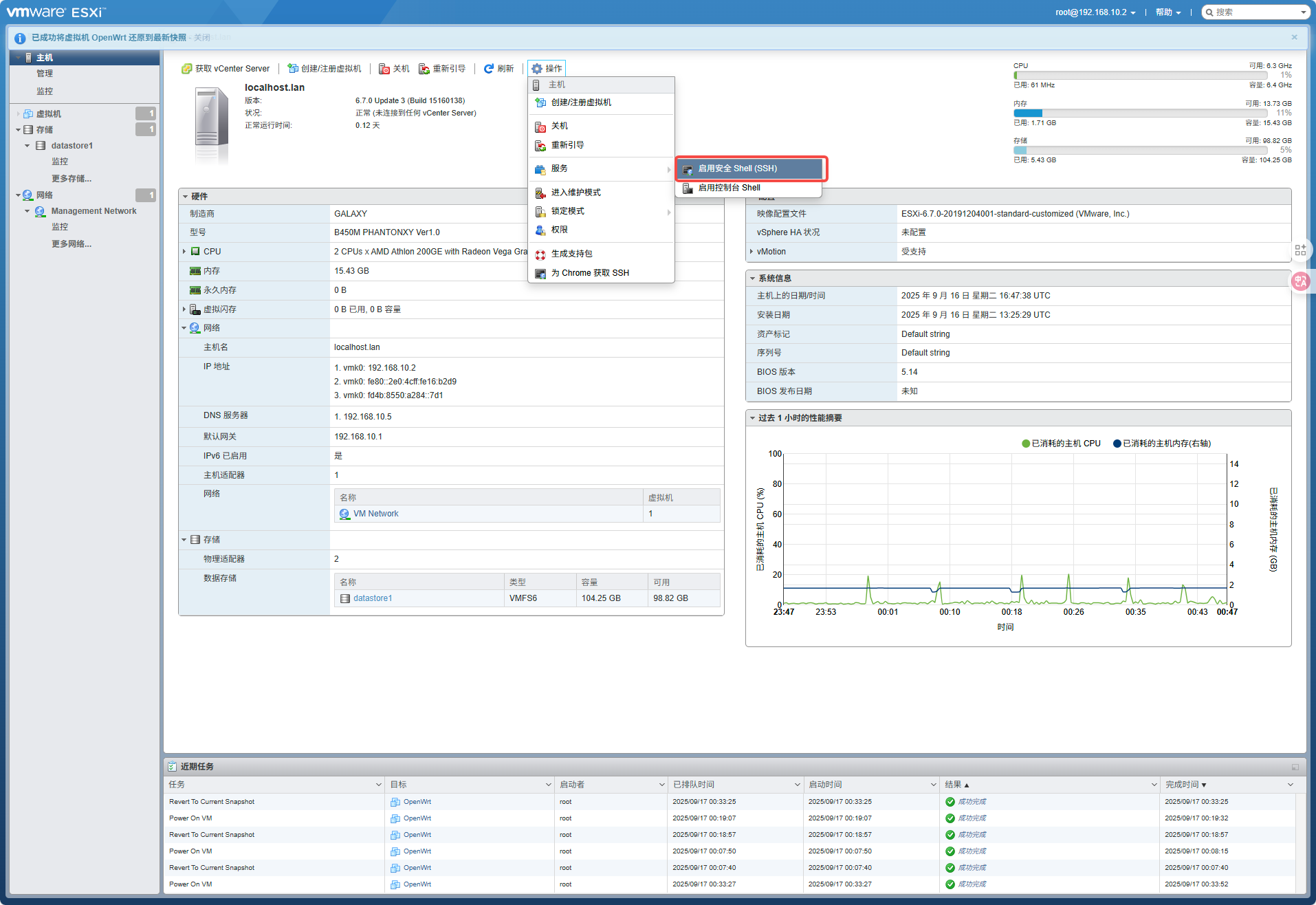1316x905 pixels.
Task: Open 更多存储... in the navigator
Action: [71, 179]
